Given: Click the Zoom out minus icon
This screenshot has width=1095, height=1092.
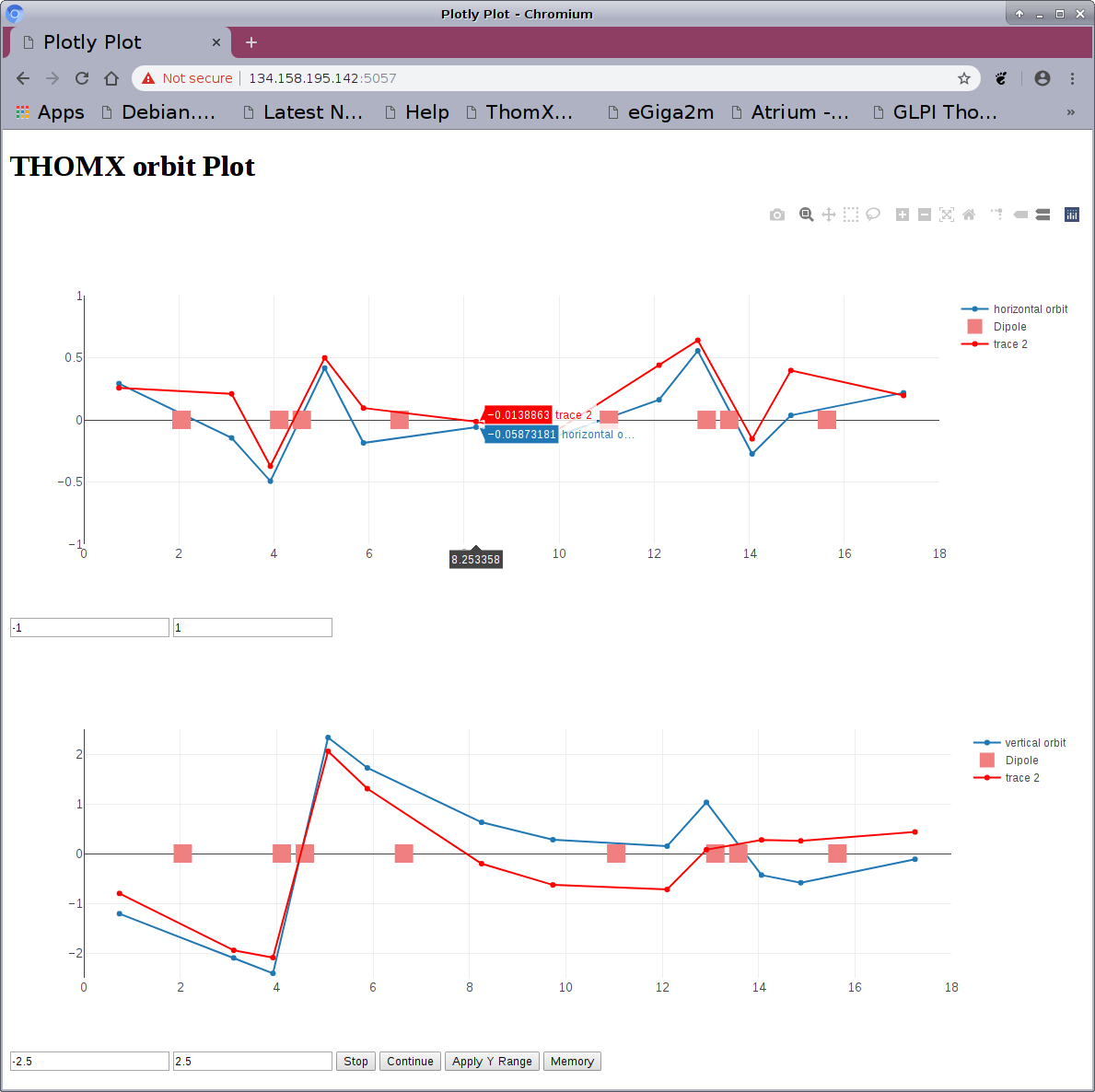Looking at the screenshot, I should (x=925, y=215).
